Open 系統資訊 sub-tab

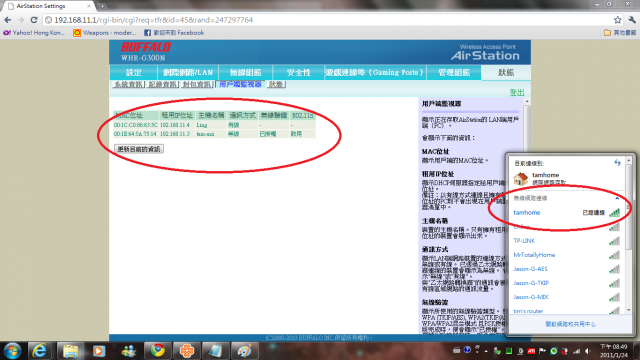(129, 84)
